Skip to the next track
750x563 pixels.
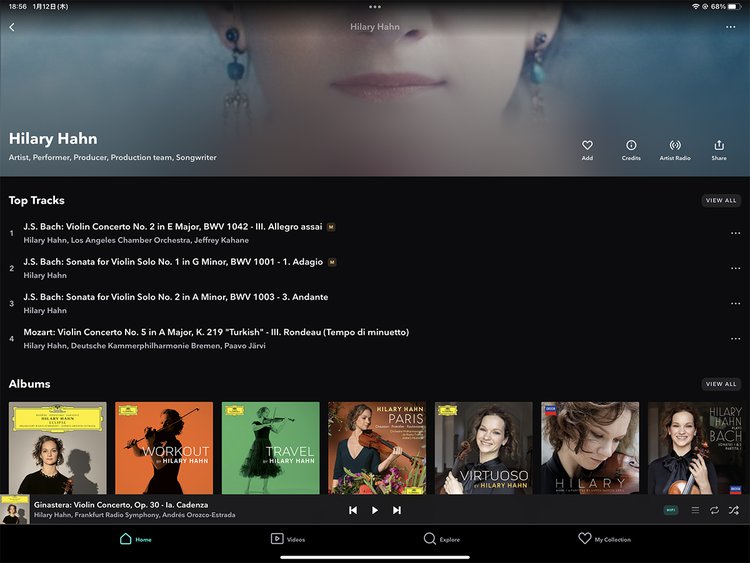tap(397, 510)
